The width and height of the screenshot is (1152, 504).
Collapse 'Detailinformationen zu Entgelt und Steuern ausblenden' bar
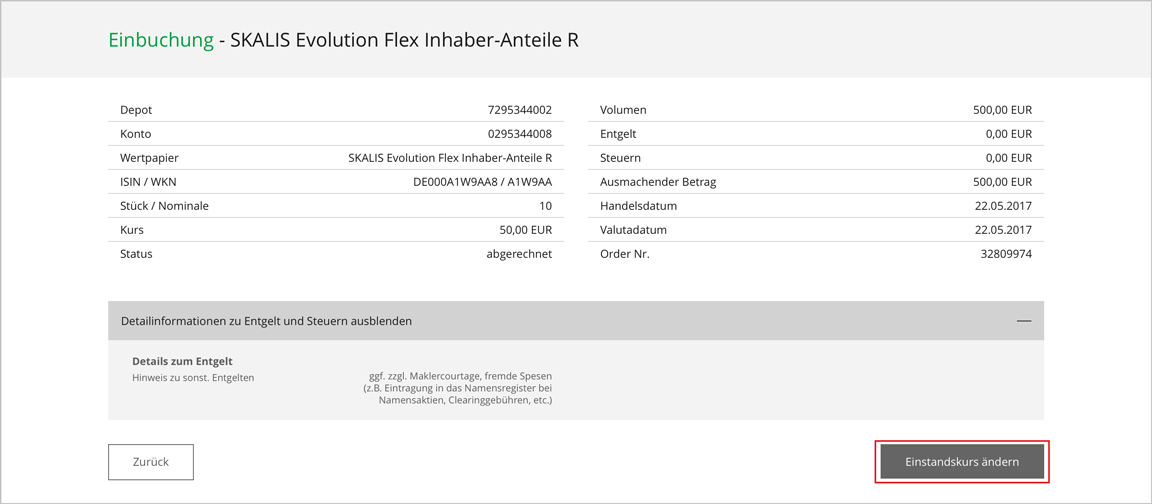(x=575, y=320)
